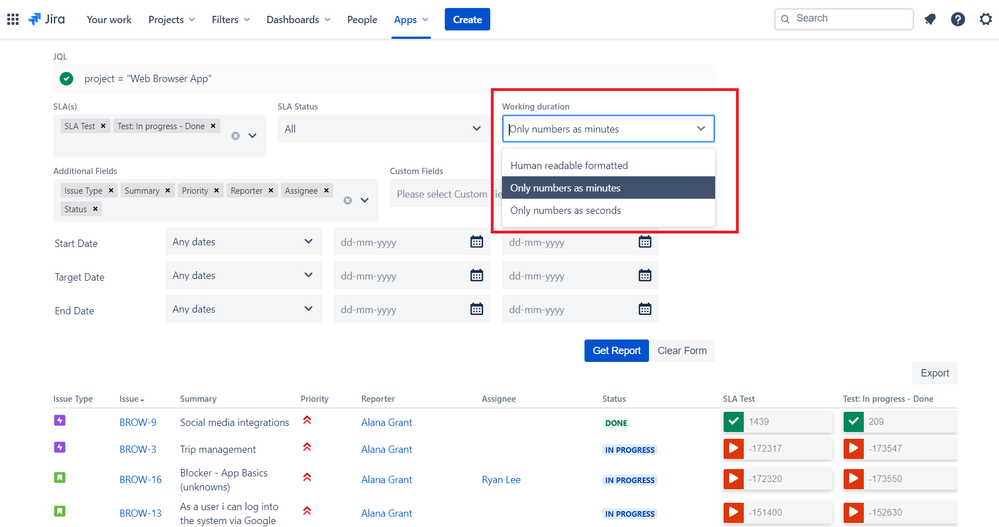Open the Working duration combo box

tap(608, 129)
